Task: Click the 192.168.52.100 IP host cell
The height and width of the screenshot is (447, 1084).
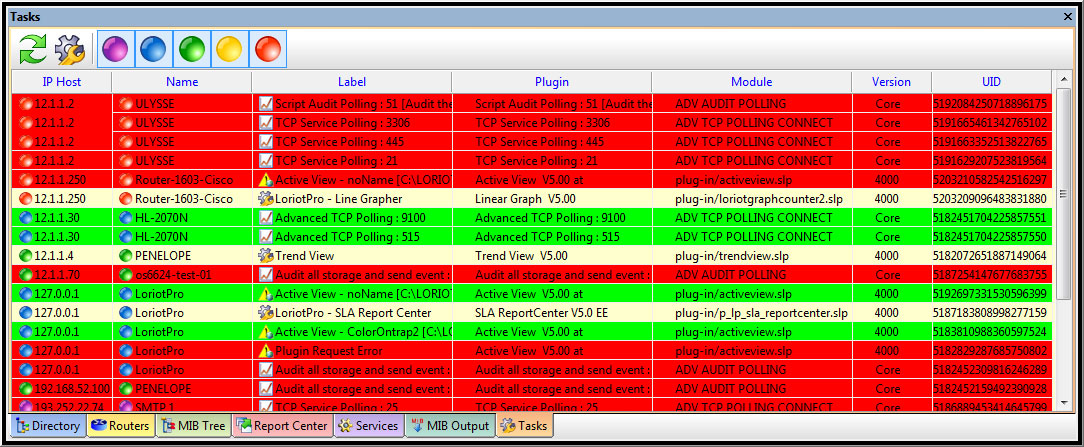Action: (x=62, y=388)
